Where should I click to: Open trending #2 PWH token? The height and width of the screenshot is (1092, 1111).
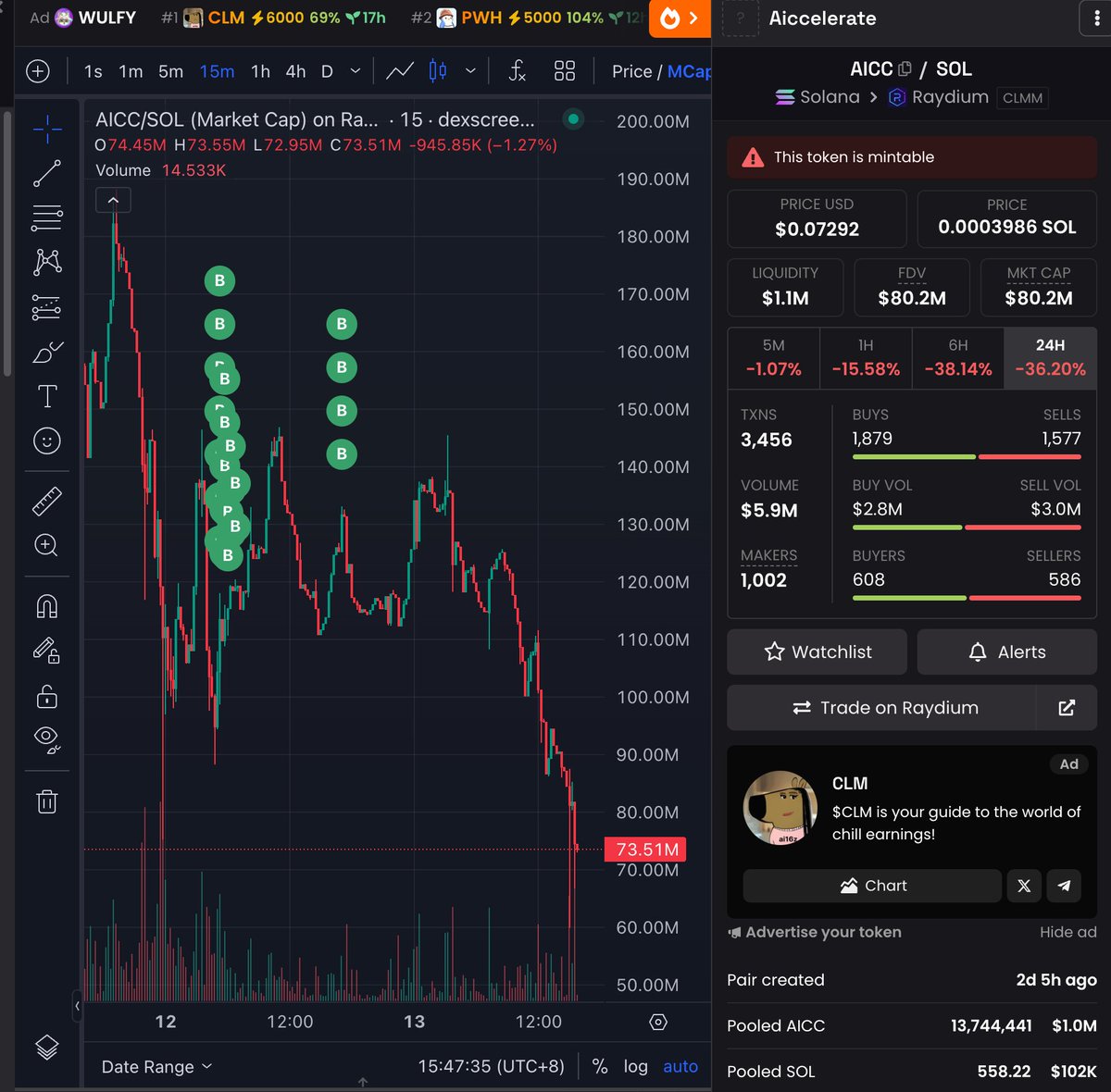pos(528,18)
